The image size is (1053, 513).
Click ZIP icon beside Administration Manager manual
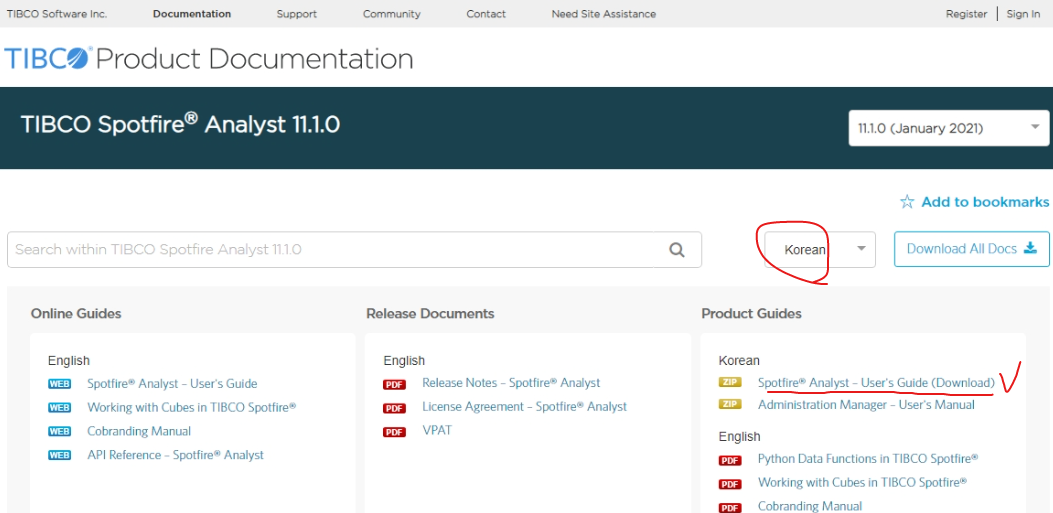(x=730, y=404)
